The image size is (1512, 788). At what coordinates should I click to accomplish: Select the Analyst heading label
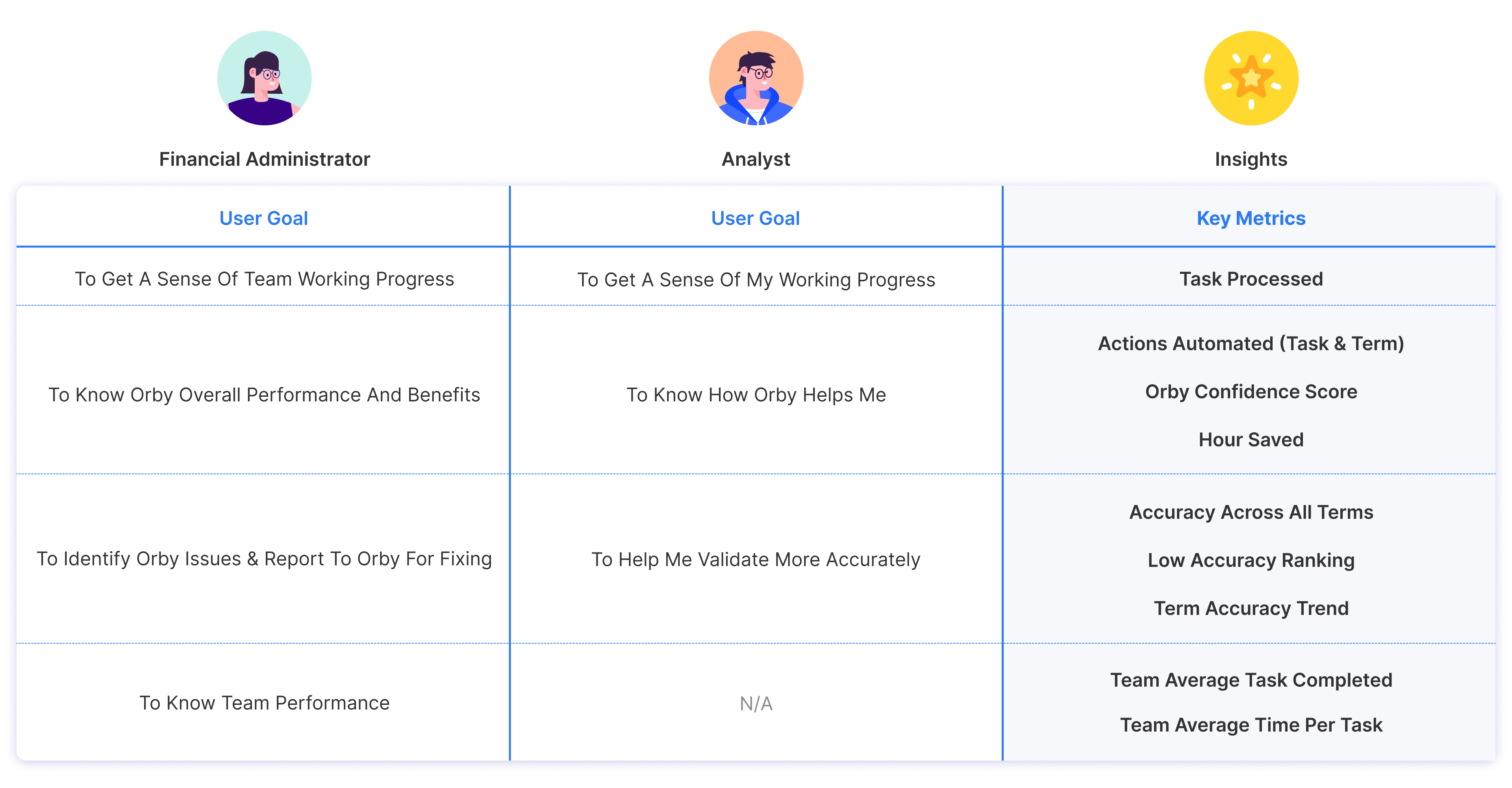756,159
